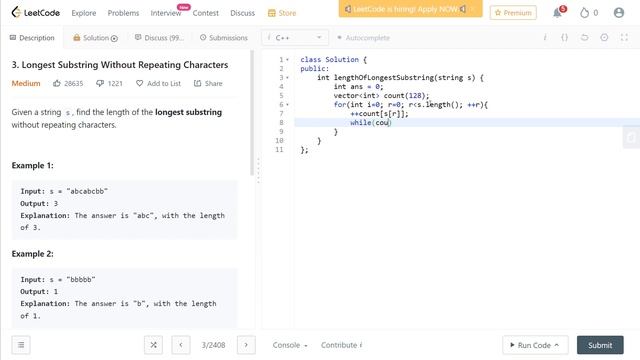View the streak flame counter
The width and height of the screenshot is (640, 360).
click(x=589, y=13)
